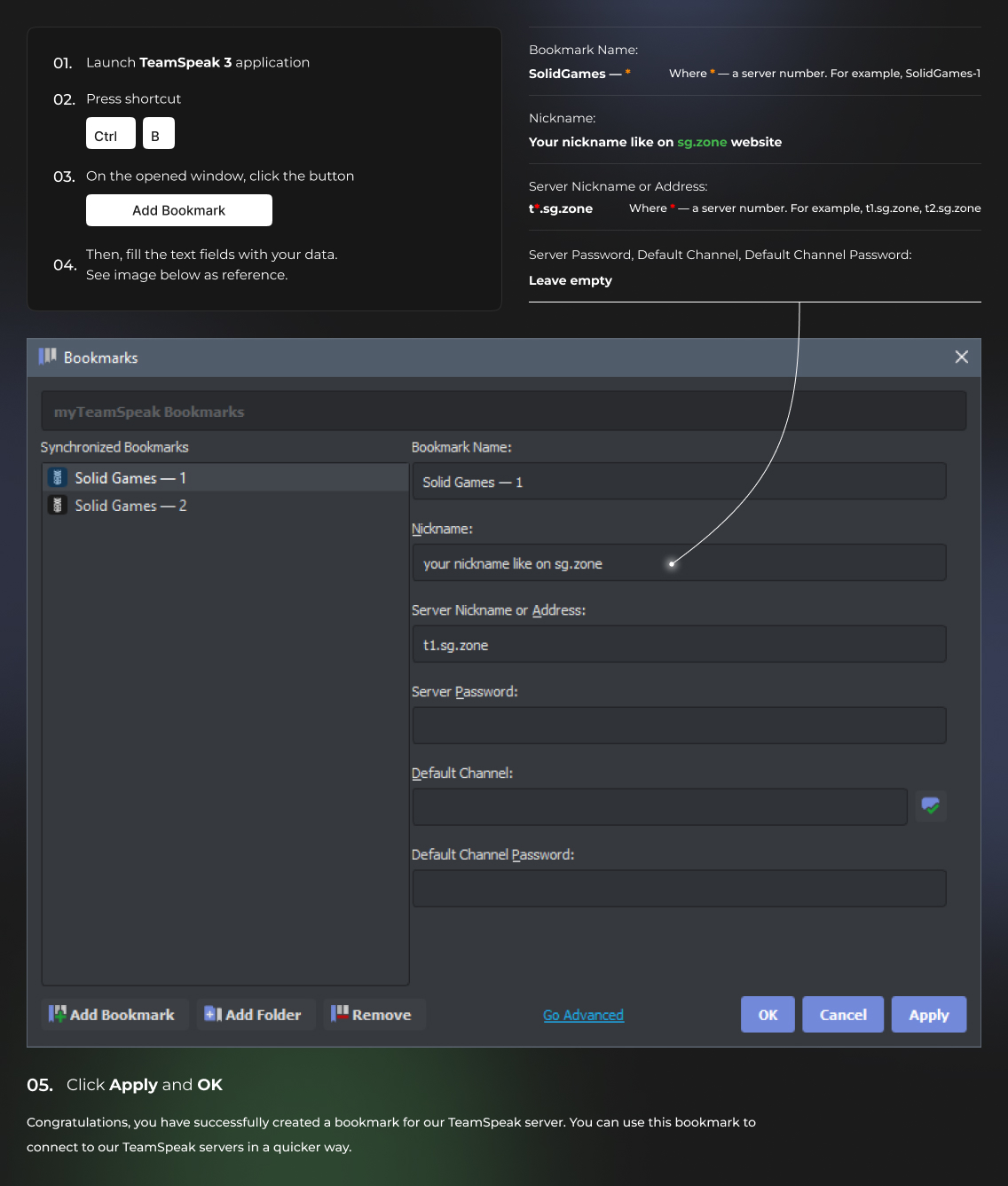The image size is (1008, 1186).
Task: Click the myTeamSpeak Bookmarks header bar
Action: pyautogui.click(x=503, y=412)
